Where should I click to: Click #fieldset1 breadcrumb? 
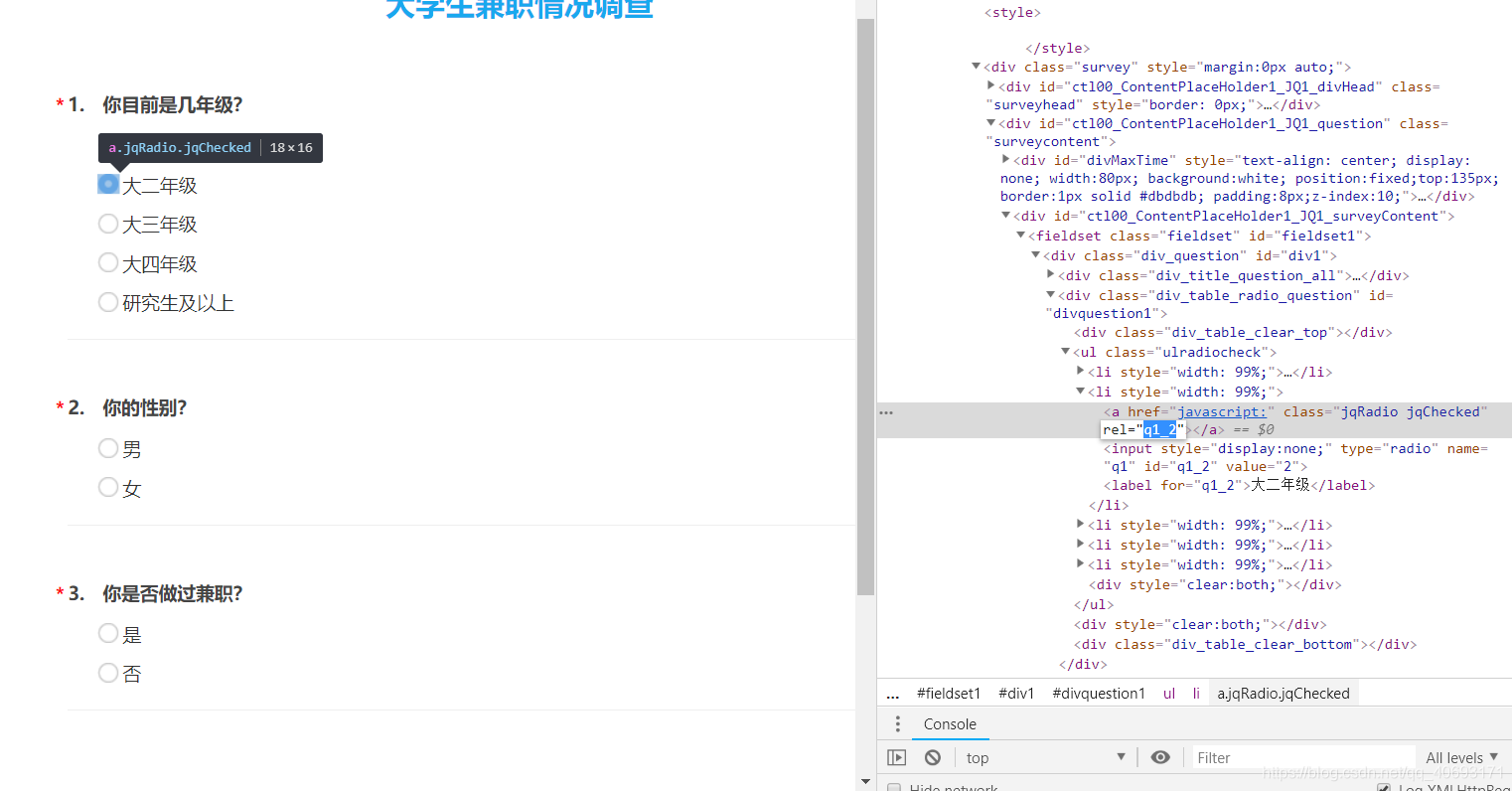949,694
